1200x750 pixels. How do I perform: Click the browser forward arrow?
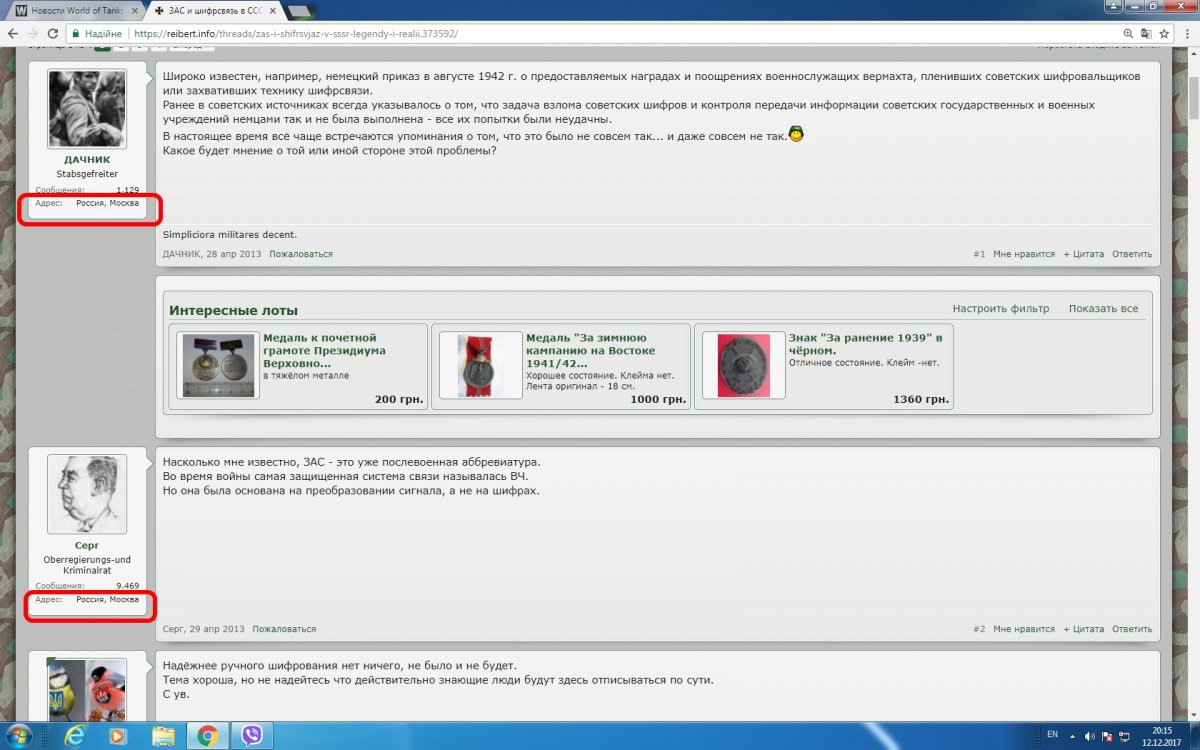click(33, 33)
